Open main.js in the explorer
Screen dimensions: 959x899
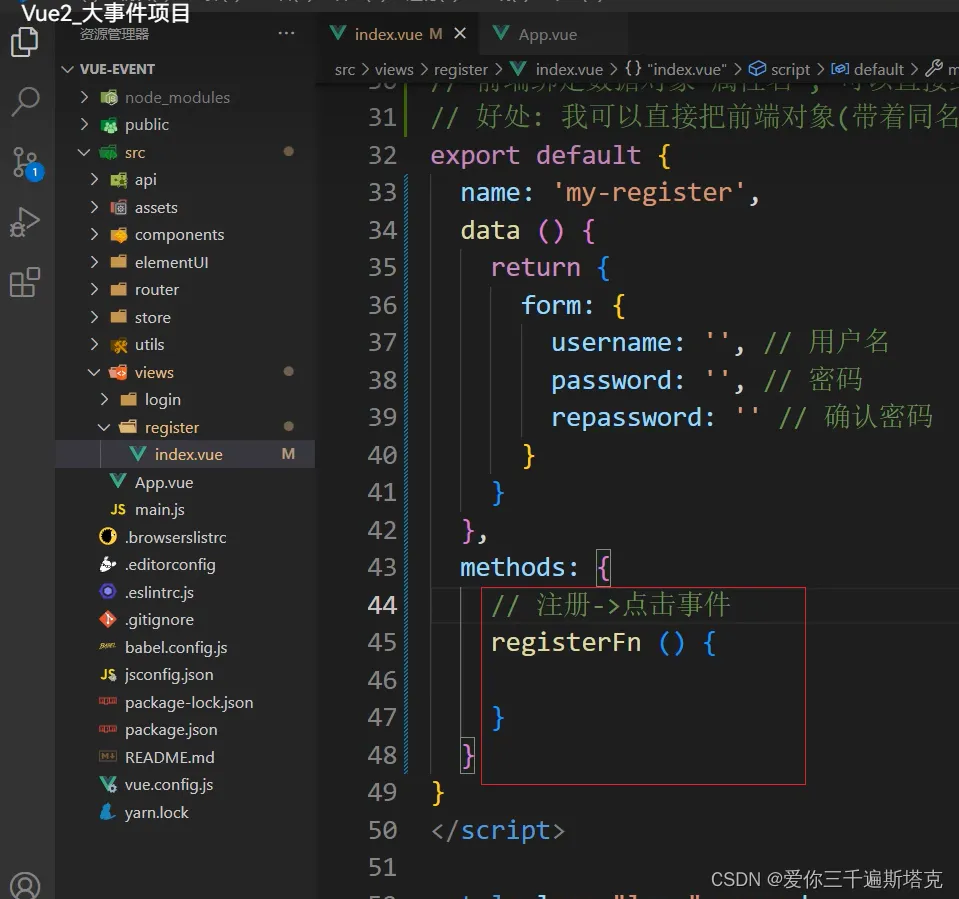pos(160,509)
